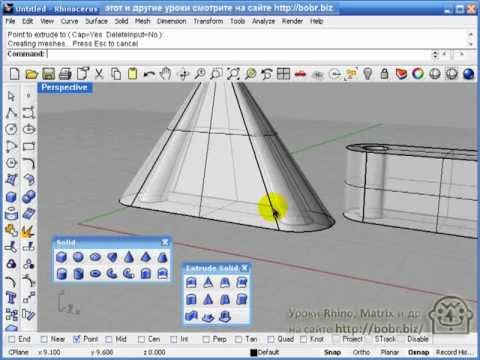
Task: Choose Truncated cone in Solid palette
Action: click(x=163, y=257)
